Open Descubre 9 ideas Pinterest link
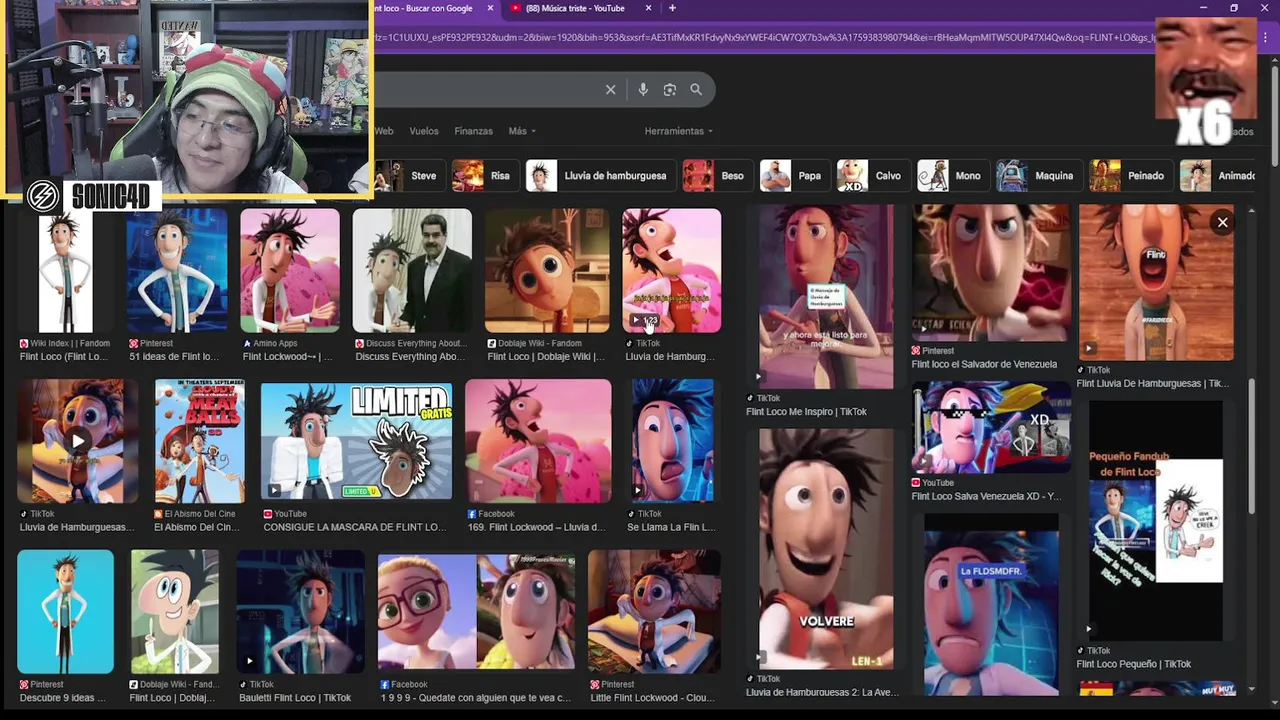Screen dimensions: 1280x720 pyautogui.click(x=63, y=698)
